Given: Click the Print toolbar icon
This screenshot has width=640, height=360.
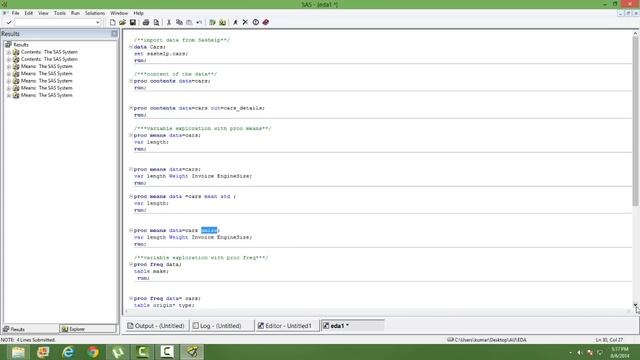Looking at the screenshot, I should pyautogui.click(x=146, y=22).
